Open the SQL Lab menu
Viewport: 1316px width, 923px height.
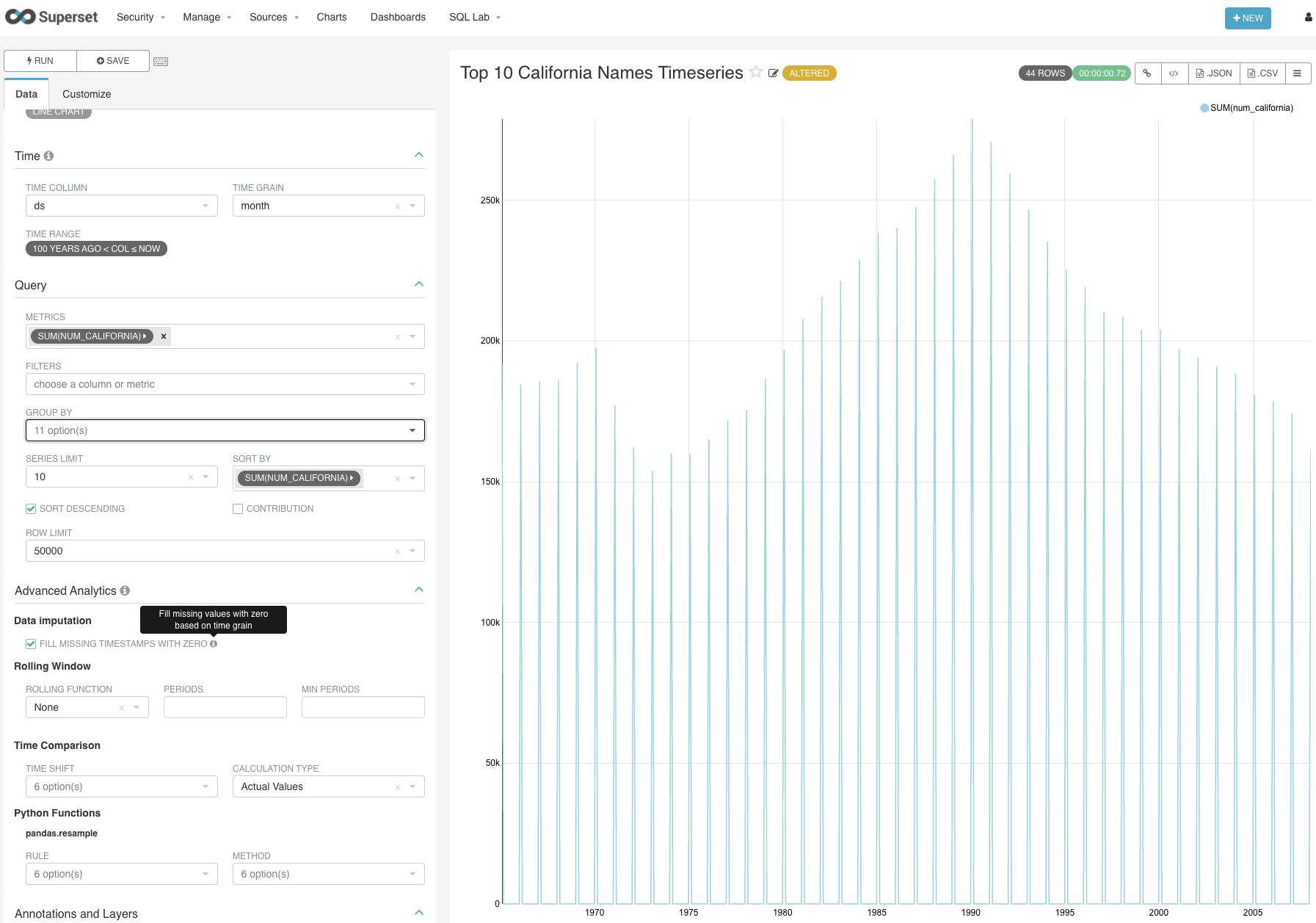tap(475, 17)
